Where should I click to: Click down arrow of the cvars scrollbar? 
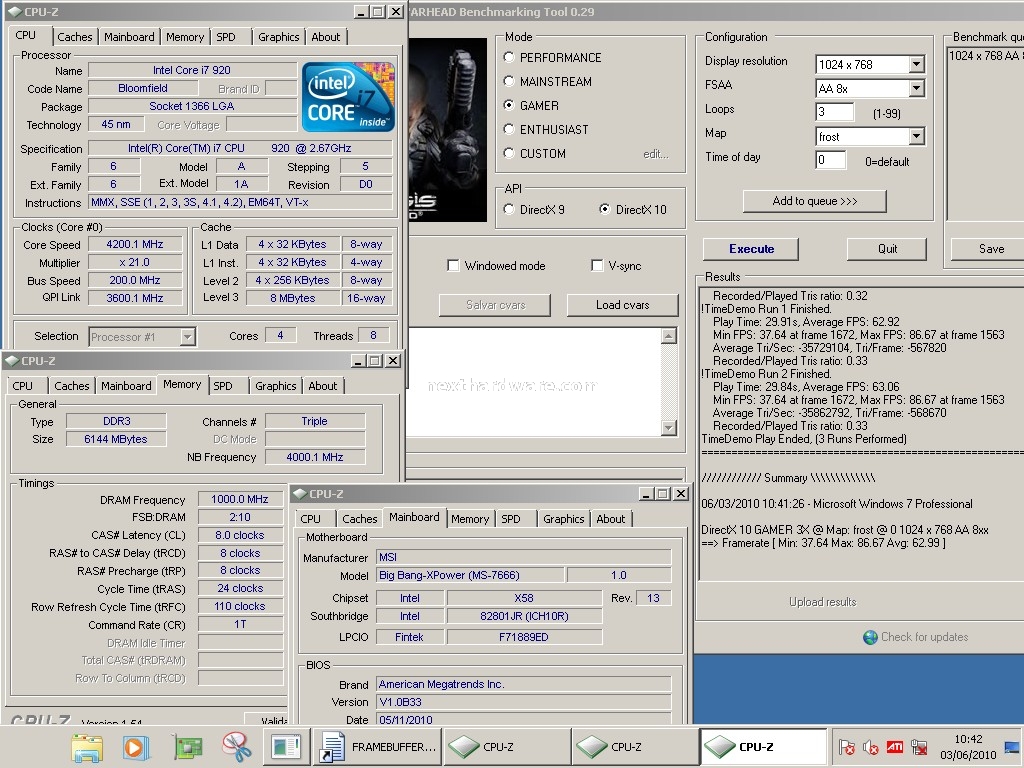tap(668, 428)
